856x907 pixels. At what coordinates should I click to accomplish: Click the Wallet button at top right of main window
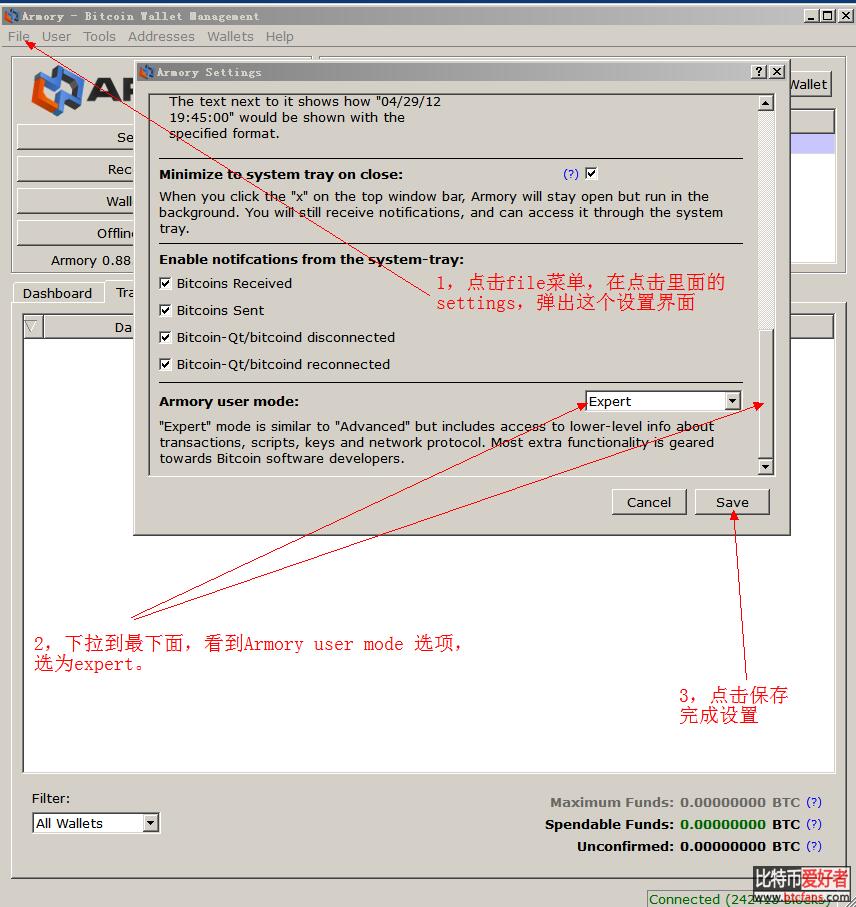tap(809, 84)
